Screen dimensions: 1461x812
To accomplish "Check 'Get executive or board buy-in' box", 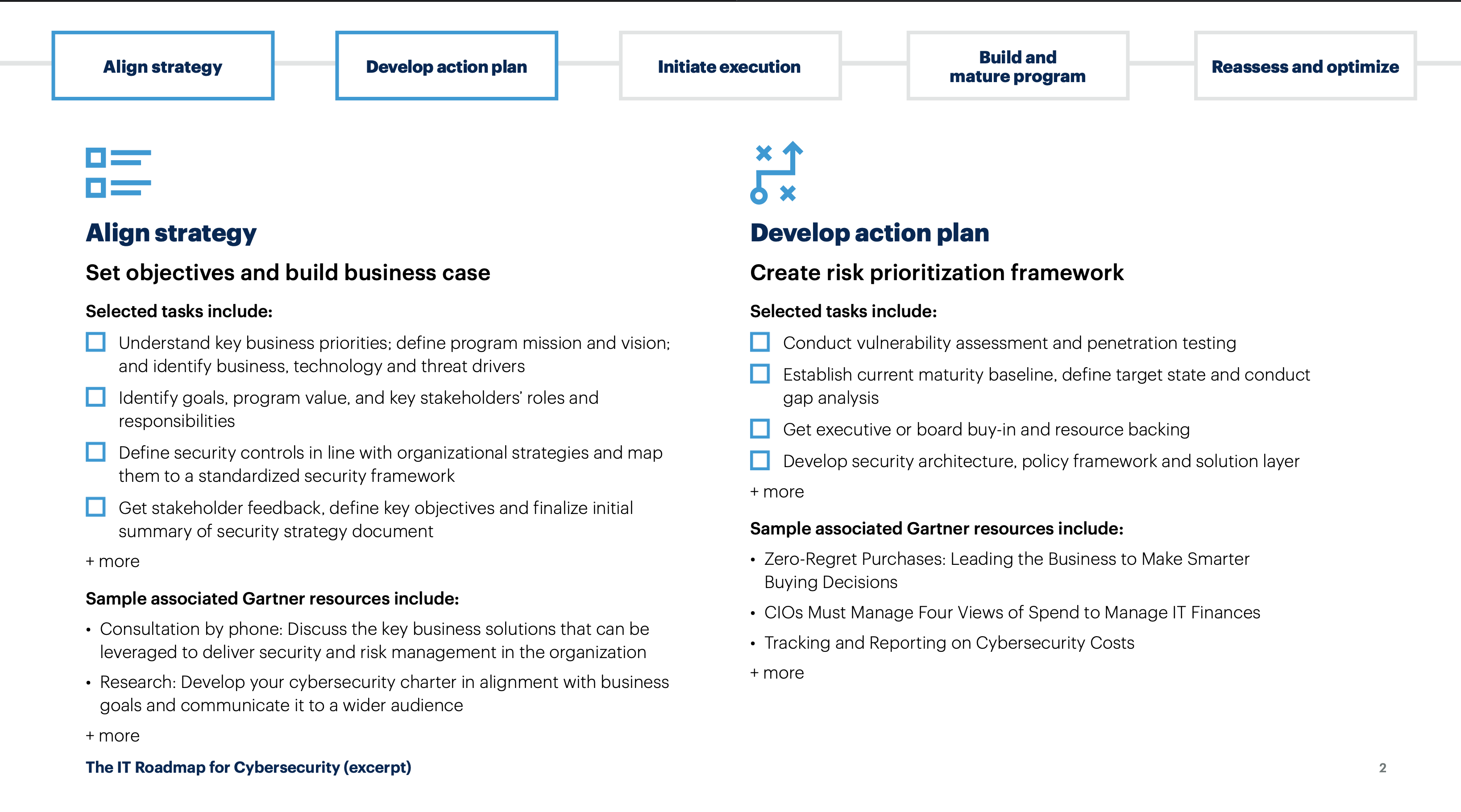I will tap(760, 429).
